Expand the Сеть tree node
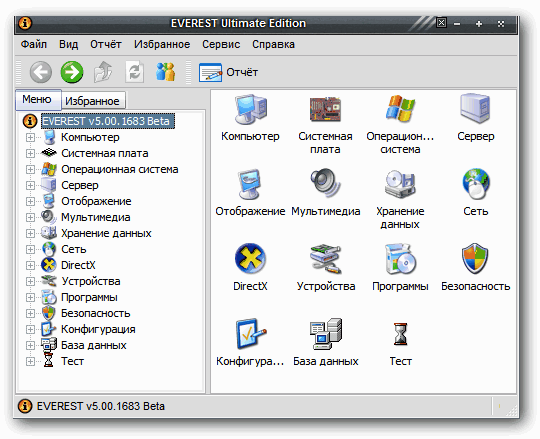The height and width of the screenshot is (439, 540). click(x=30, y=249)
